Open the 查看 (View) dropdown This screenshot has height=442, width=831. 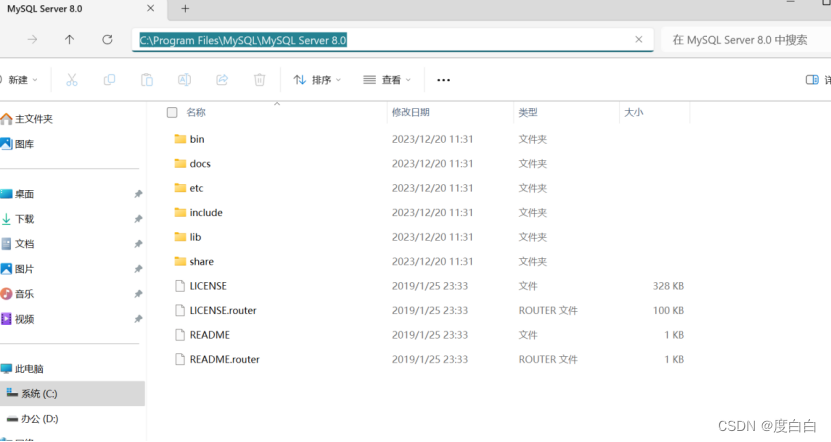[x=387, y=80]
